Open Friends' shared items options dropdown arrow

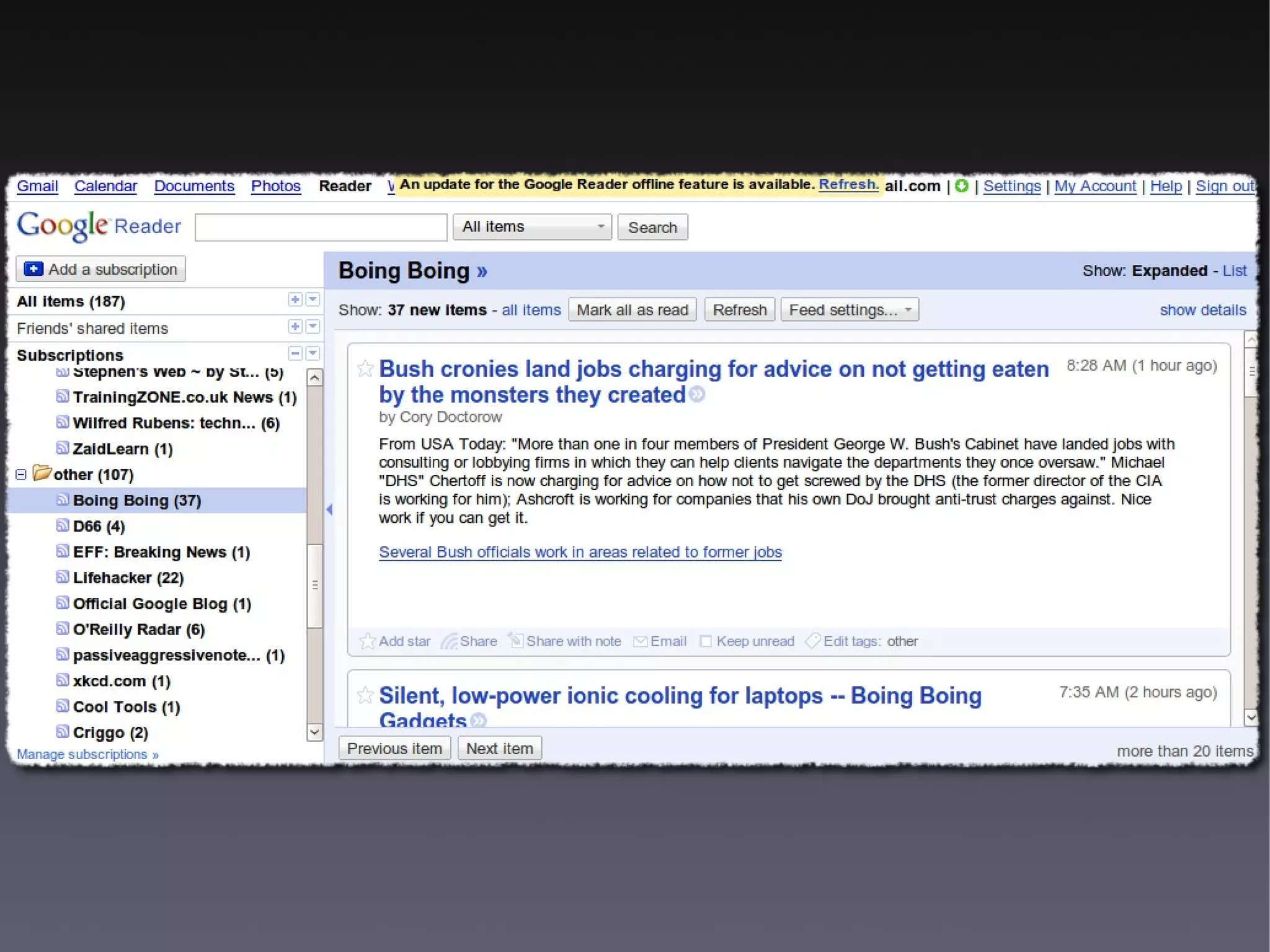pos(313,326)
